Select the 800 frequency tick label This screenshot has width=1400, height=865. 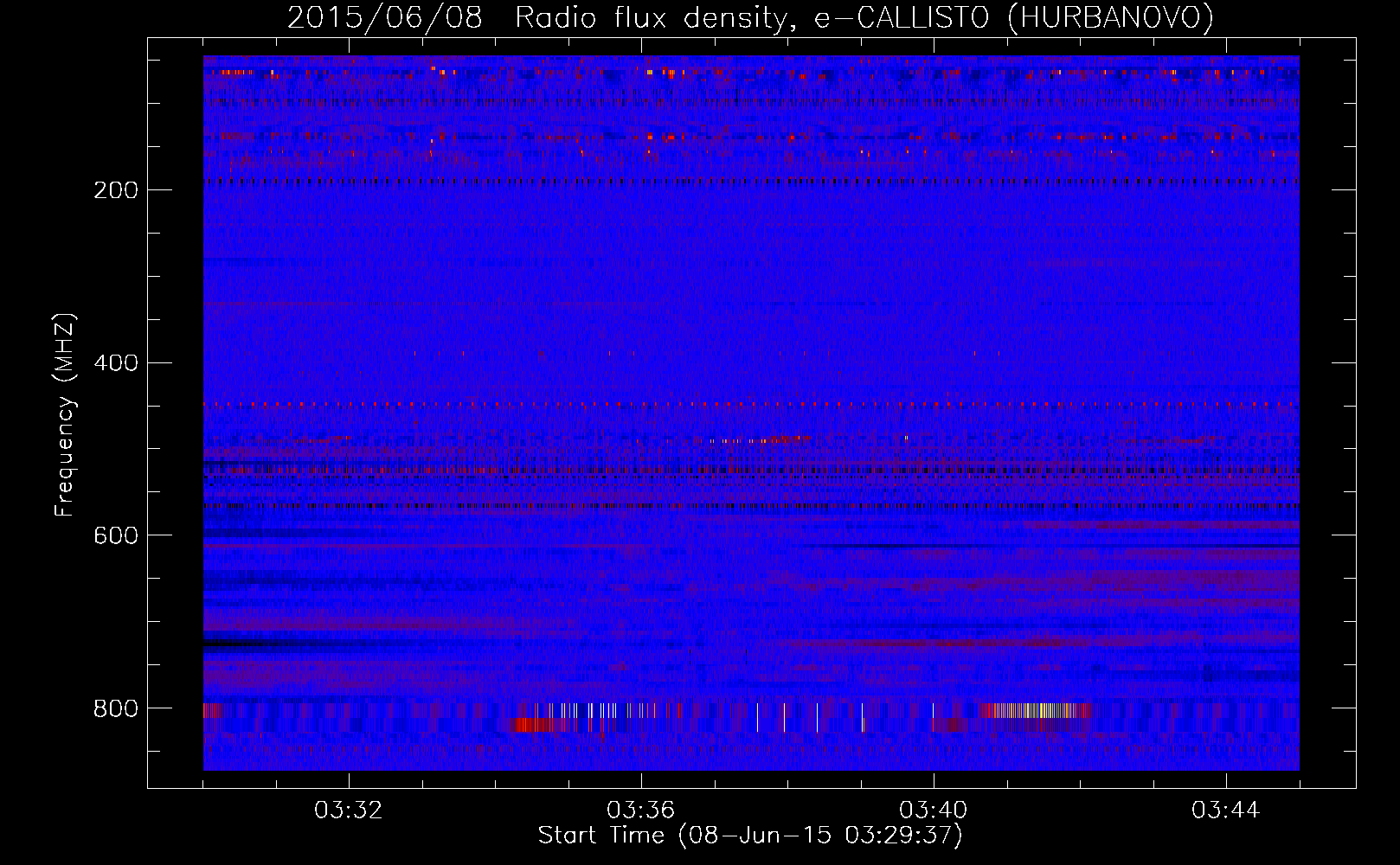pos(116,709)
